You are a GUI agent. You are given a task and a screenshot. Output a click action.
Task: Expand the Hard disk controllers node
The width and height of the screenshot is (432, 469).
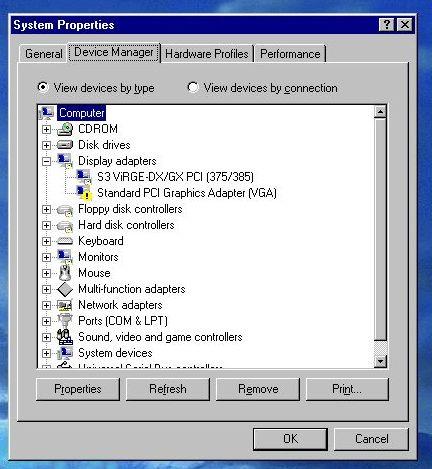coord(46,225)
